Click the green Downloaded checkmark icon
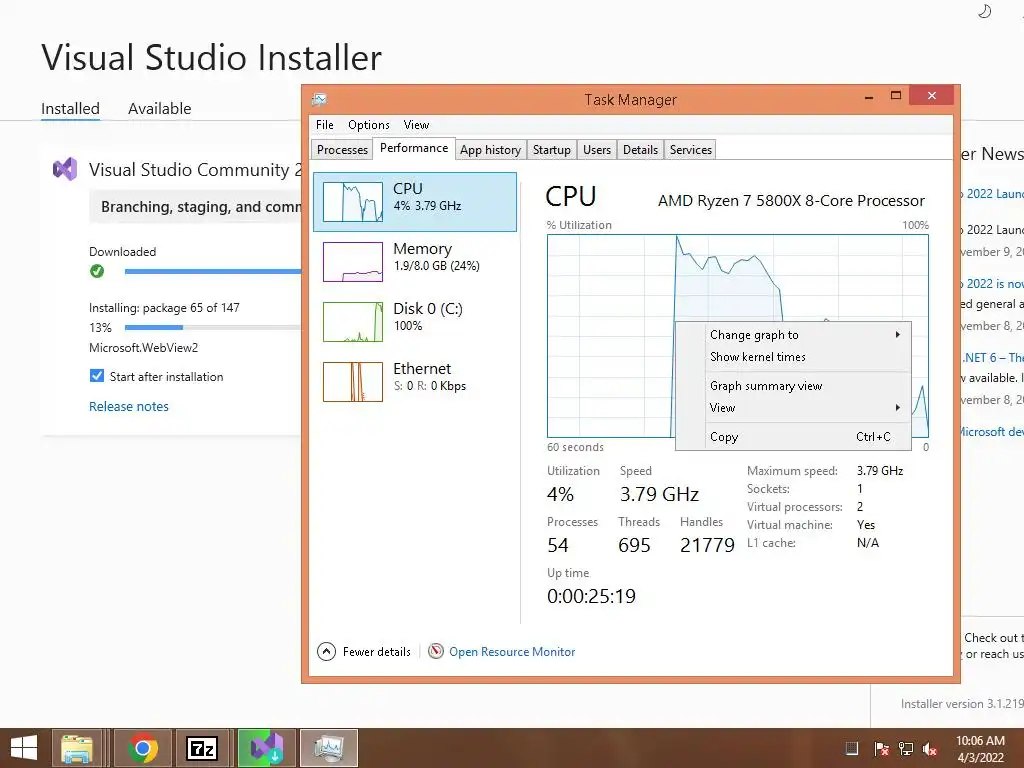Viewport: 1024px width, 768px height. (x=97, y=270)
